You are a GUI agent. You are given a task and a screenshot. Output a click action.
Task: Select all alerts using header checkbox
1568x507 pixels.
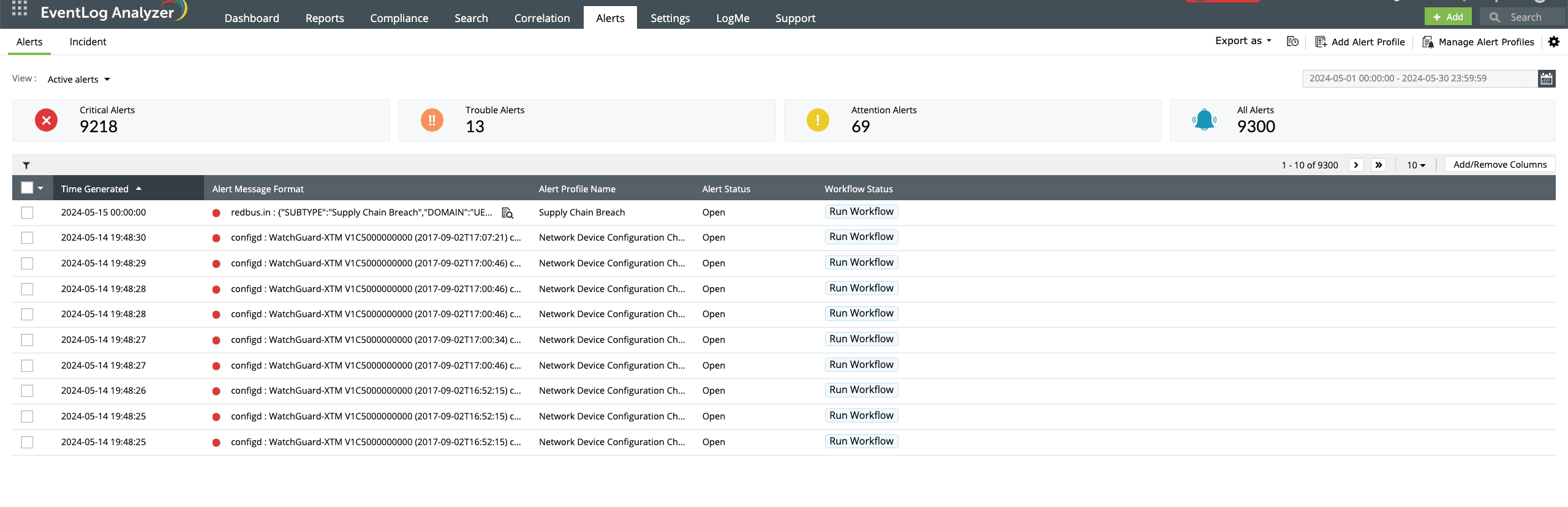tap(27, 188)
